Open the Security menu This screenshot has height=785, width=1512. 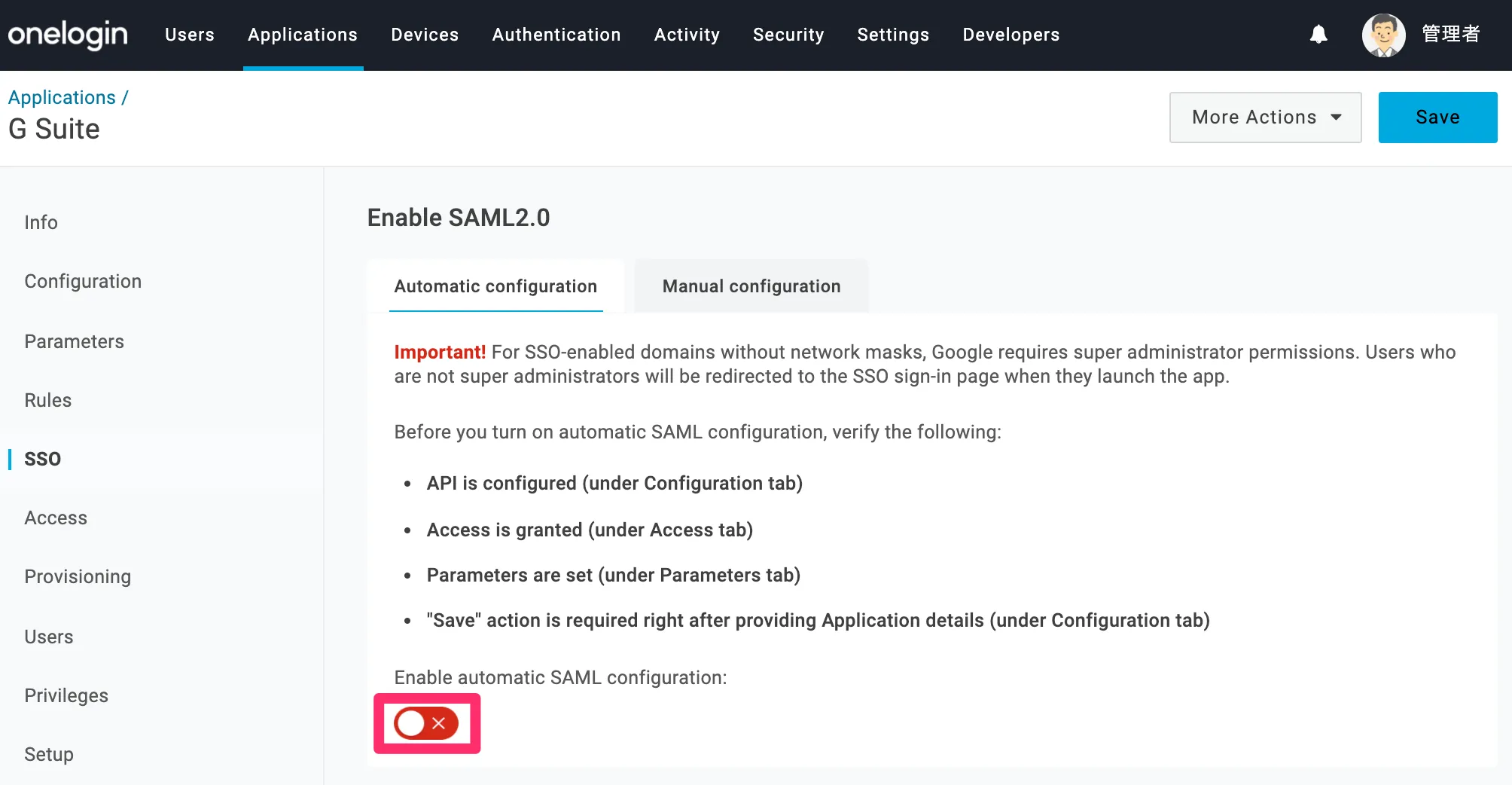[x=788, y=35]
